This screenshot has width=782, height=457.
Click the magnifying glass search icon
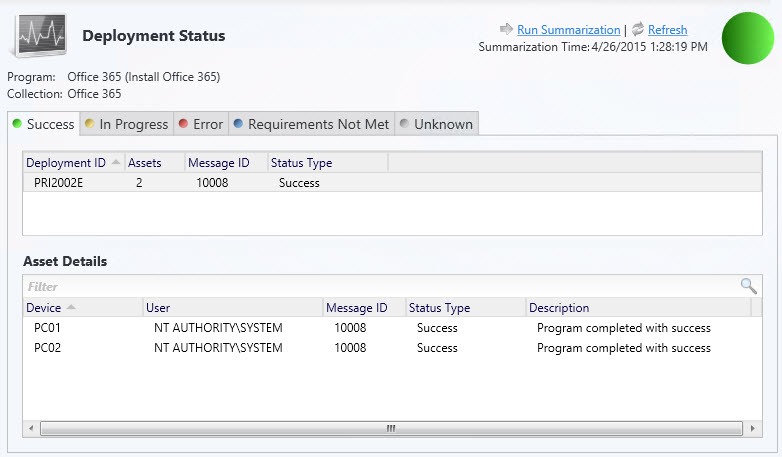click(748, 286)
